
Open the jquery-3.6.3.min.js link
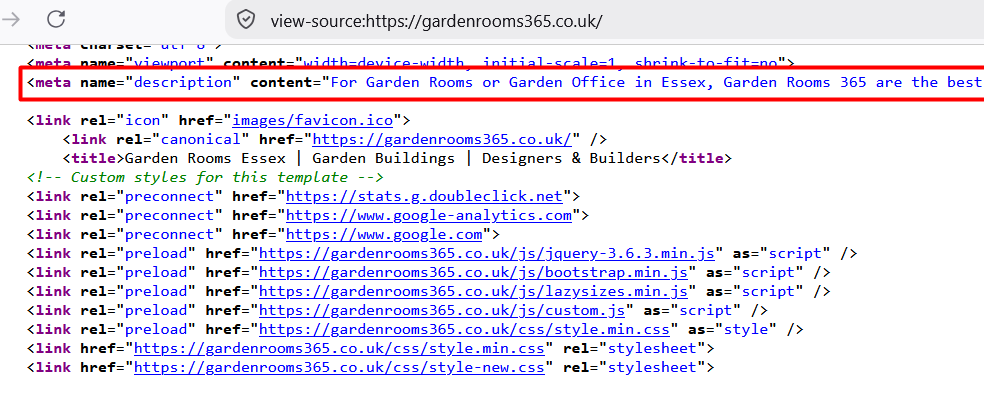487,253
